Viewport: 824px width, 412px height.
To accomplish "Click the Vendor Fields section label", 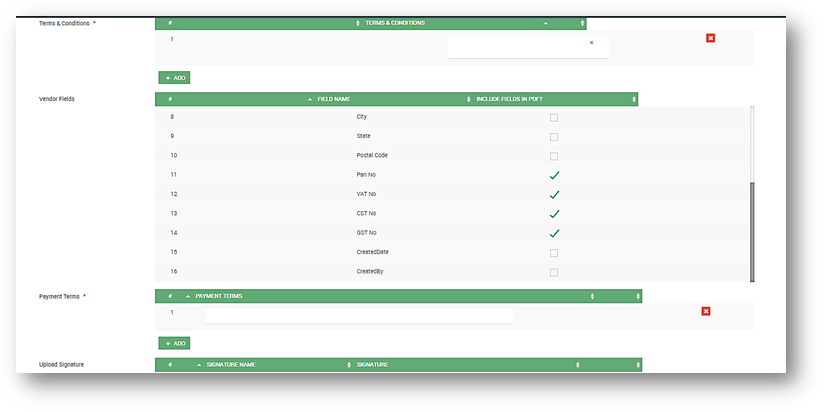I will pyautogui.click(x=57, y=99).
